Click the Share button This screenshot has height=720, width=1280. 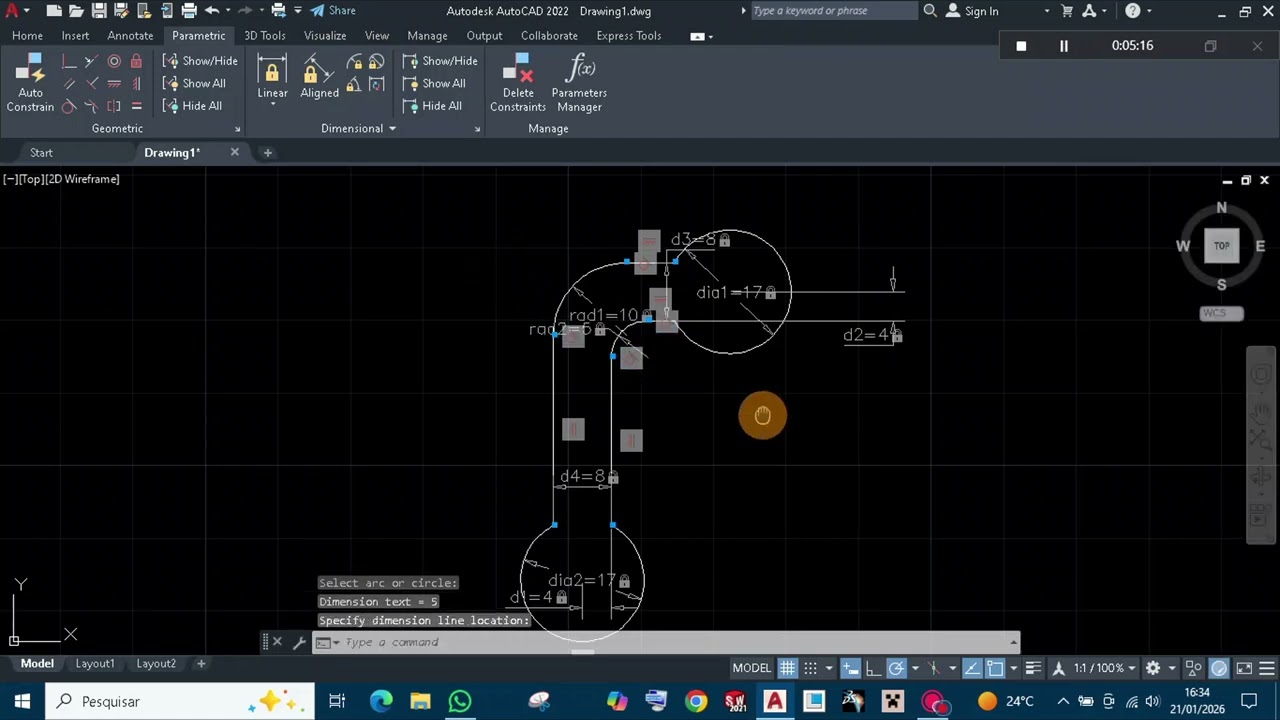point(332,11)
